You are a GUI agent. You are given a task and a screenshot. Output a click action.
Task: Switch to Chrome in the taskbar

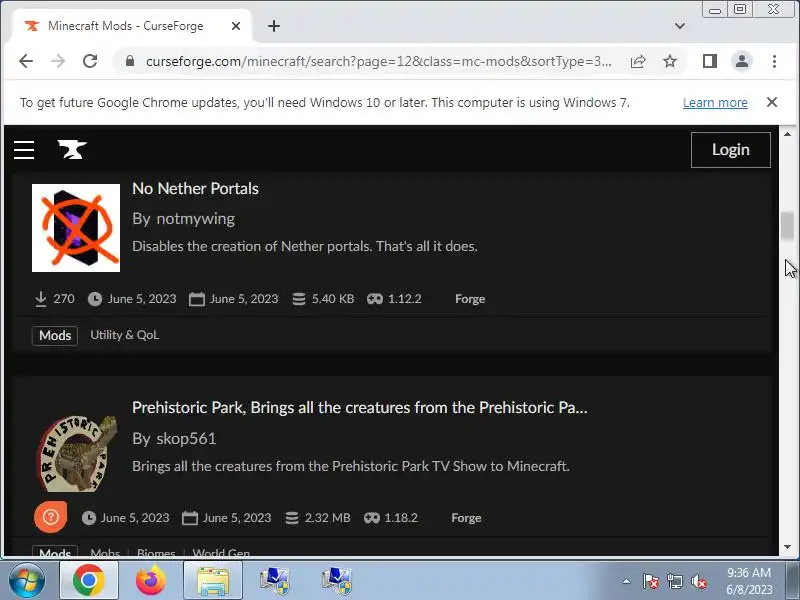pyautogui.click(x=89, y=580)
